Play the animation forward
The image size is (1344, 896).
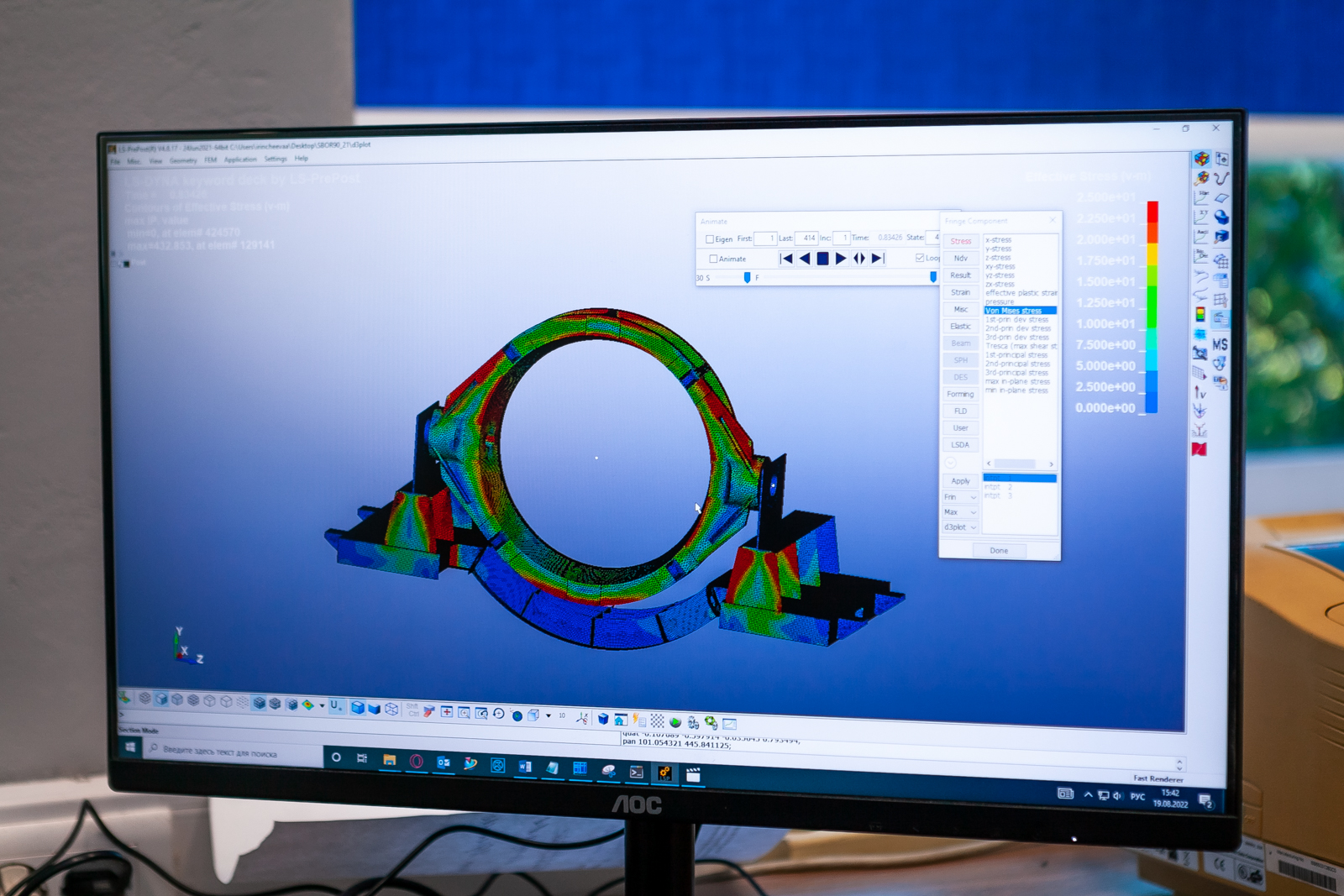[x=841, y=259]
